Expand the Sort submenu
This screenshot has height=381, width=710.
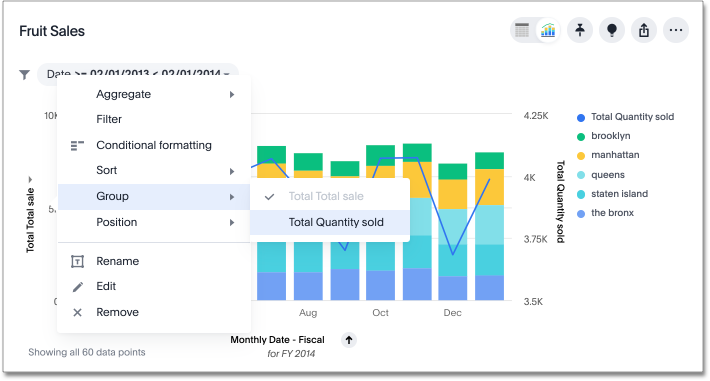[154, 170]
